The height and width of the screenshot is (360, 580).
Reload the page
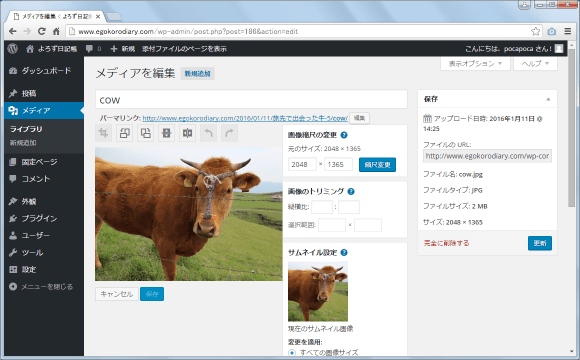pos(42,31)
